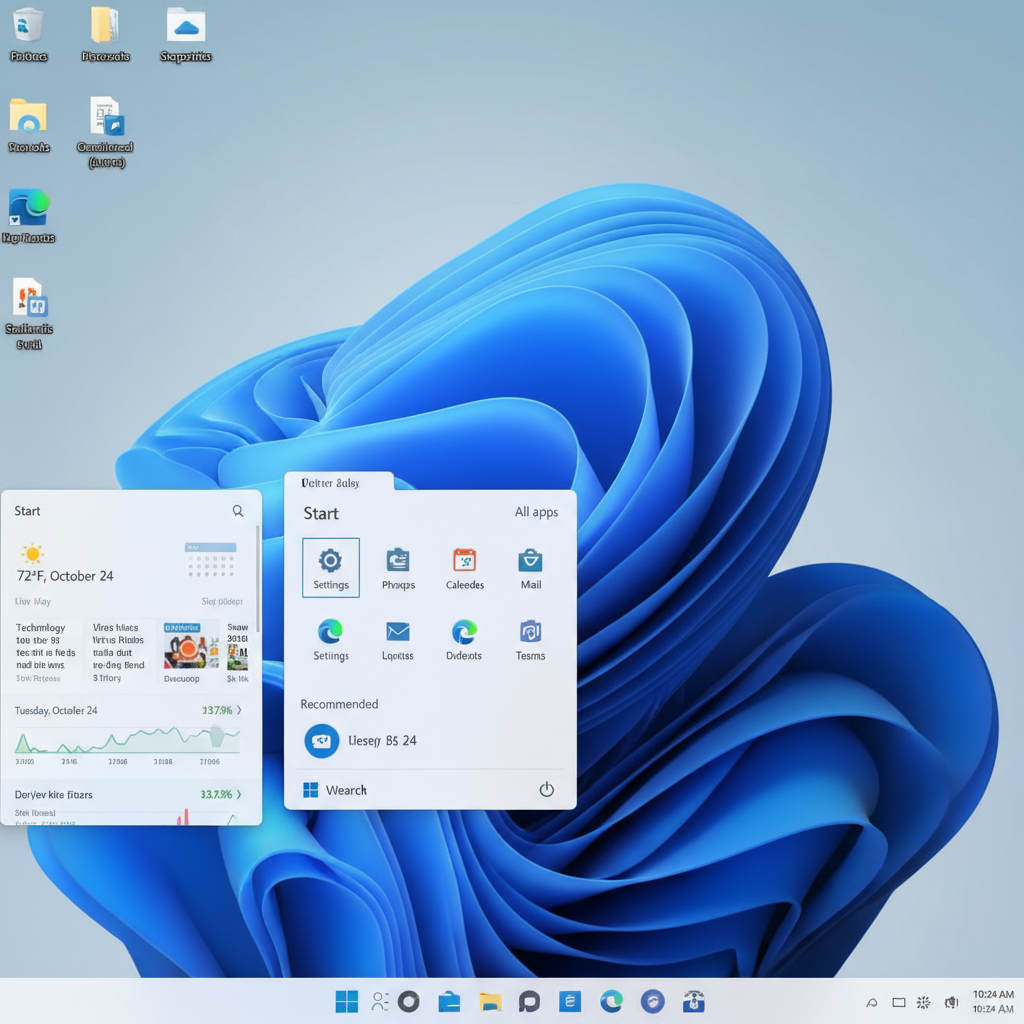
Task: Click the widgets panel scrollbar
Action: (258, 578)
